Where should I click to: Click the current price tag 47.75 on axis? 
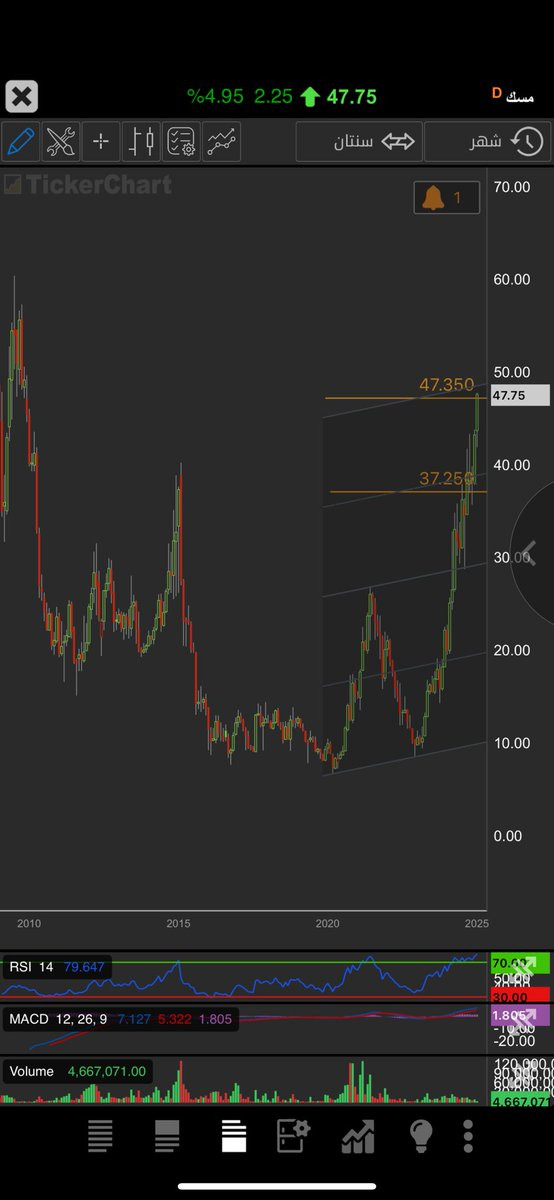520,395
